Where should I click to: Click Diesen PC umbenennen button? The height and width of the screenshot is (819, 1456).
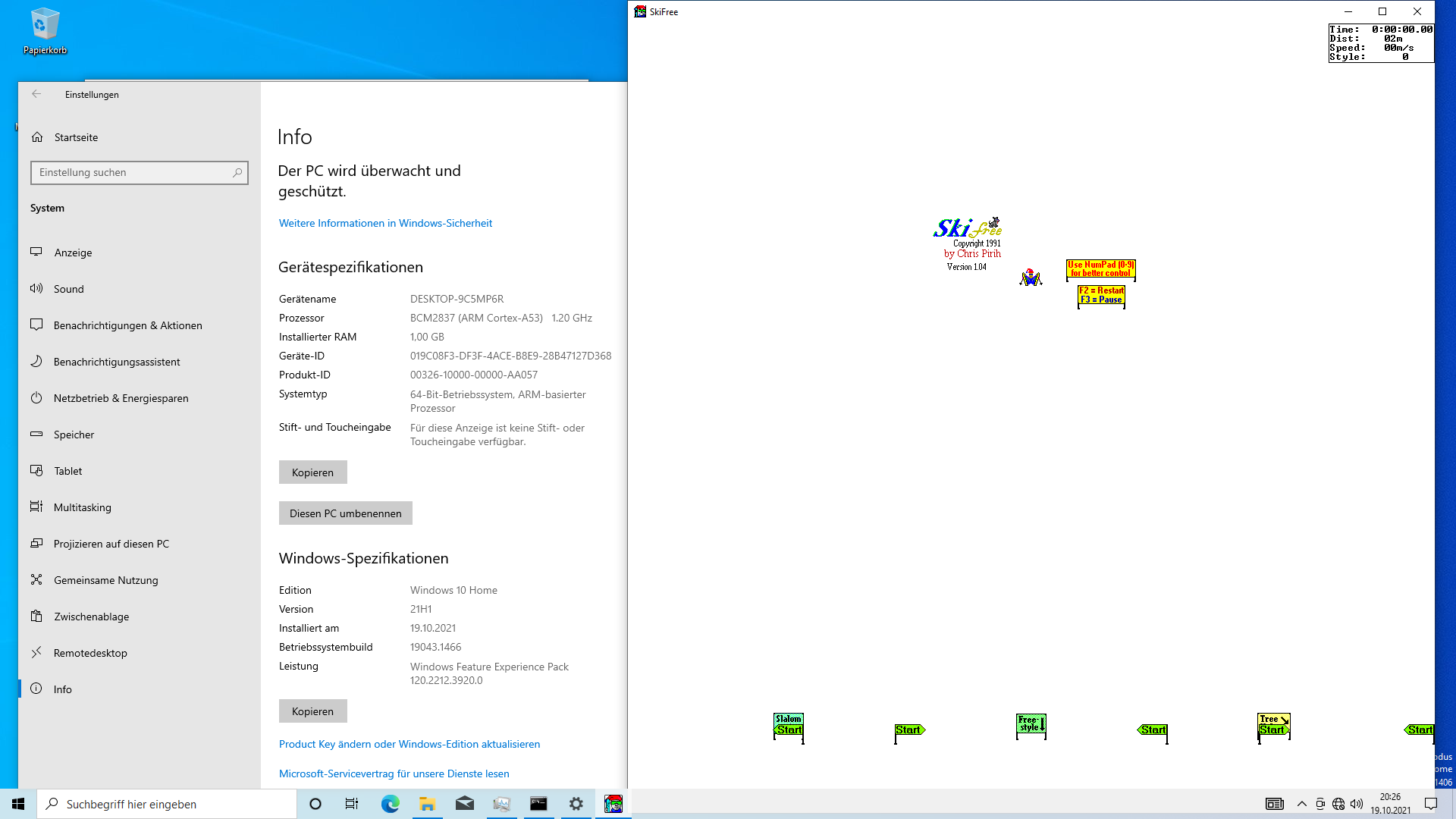tap(345, 513)
